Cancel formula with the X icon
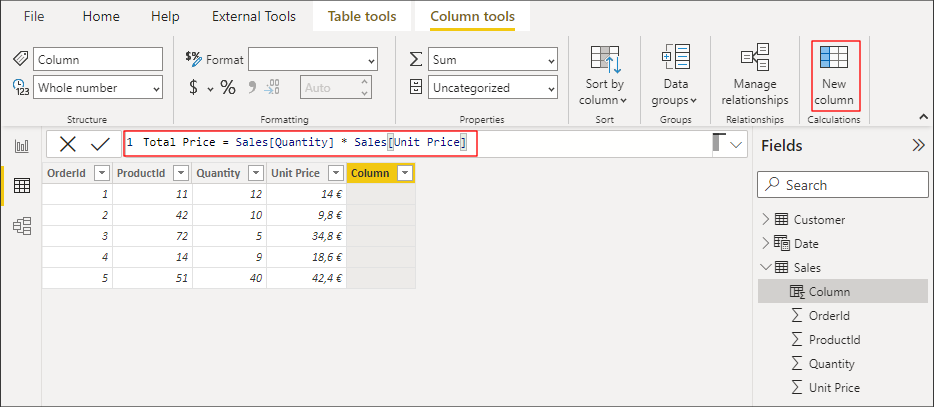Image resolution: width=934 pixels, height=407 pixels. [68, 144]
